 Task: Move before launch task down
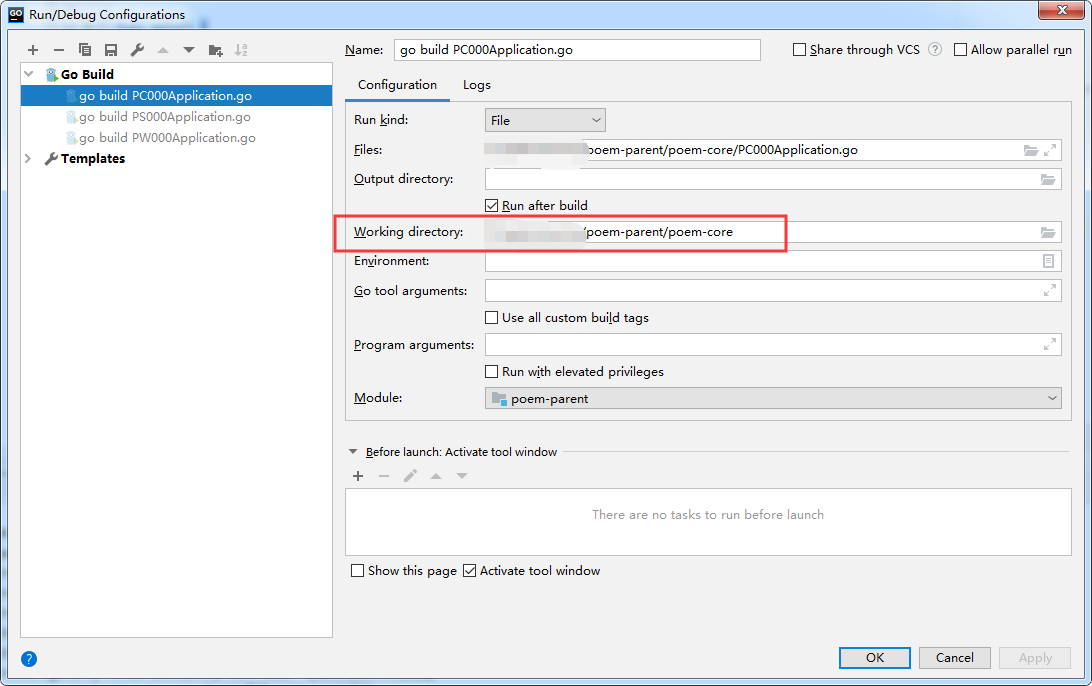[x=462, y=476]
